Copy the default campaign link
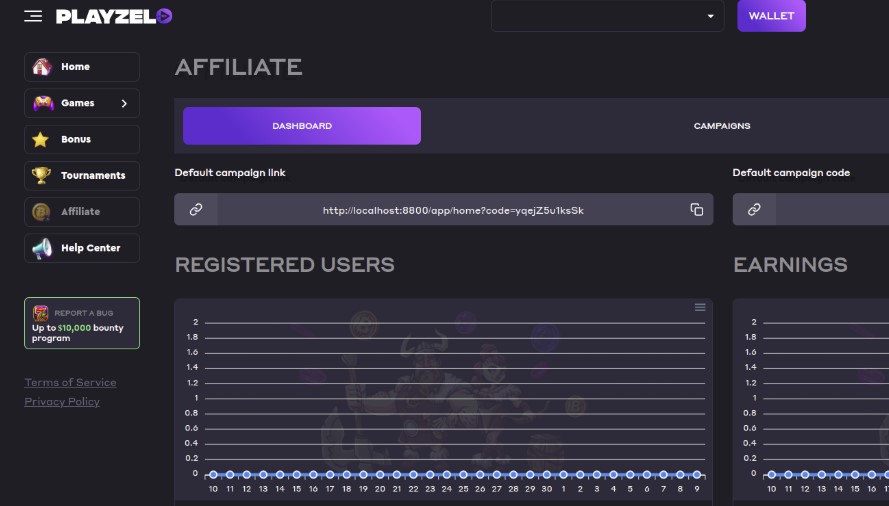The height and width of the screenshot is (506, 889). (x=697, y=209)
